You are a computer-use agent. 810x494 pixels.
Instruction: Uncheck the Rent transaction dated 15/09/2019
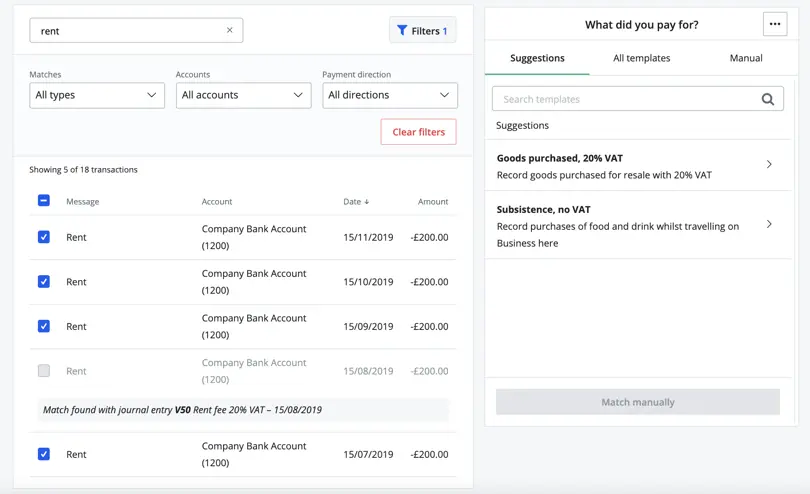pos(44,326)
